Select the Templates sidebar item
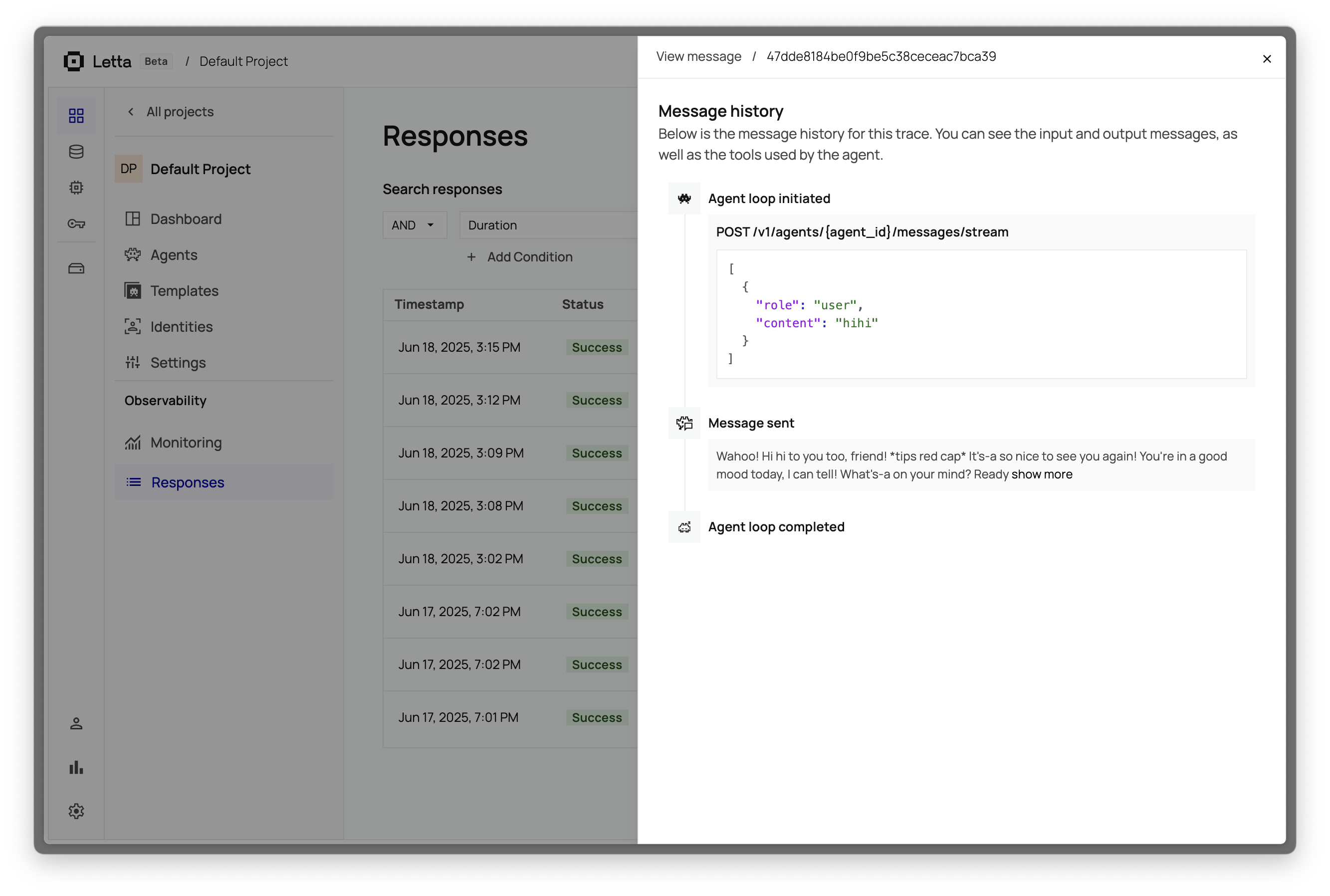The height and width of the screenshot is (896, 1330). [x=184, y=291]
